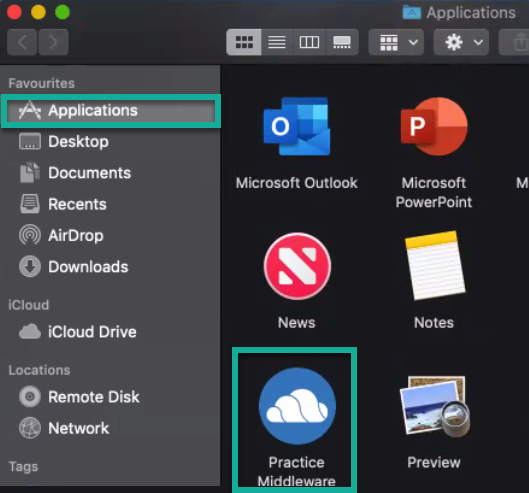Launch Practice Middleware app icon
The width and height of the screenshot is (529, 493).
click(297, 406)
